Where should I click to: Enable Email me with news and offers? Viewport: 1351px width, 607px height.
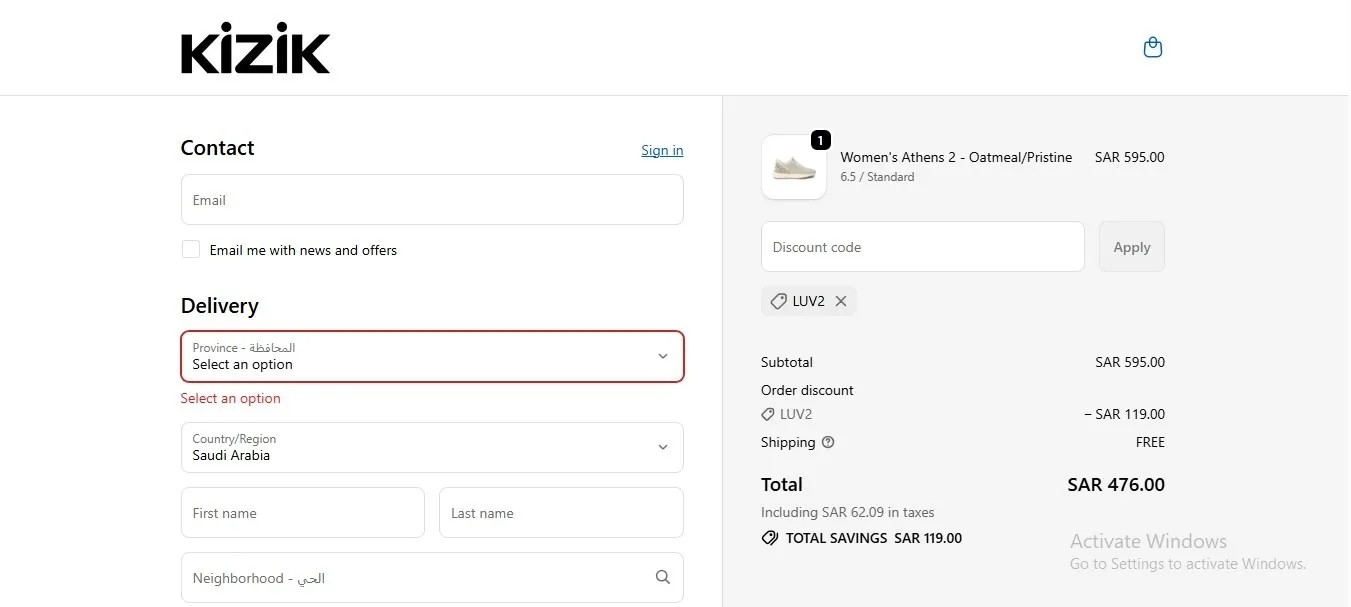190,249
